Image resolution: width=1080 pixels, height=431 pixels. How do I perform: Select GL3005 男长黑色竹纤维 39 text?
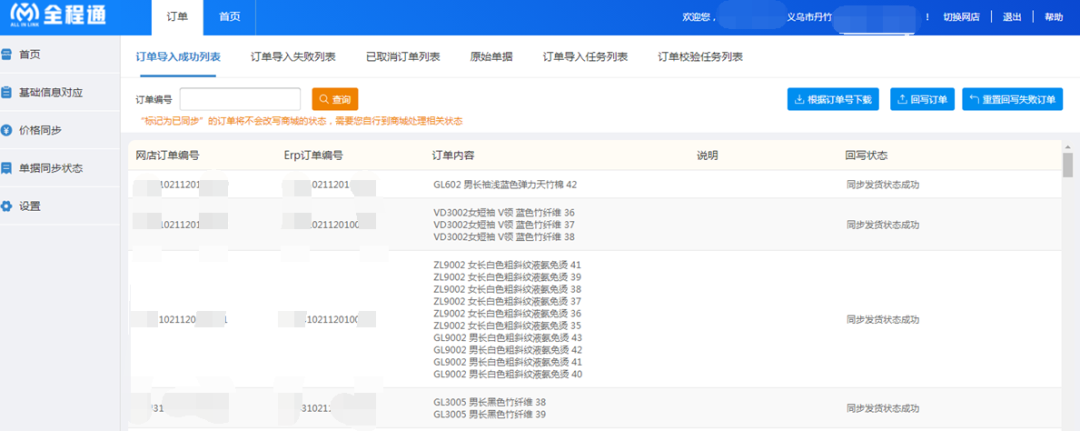pos(490,414)
